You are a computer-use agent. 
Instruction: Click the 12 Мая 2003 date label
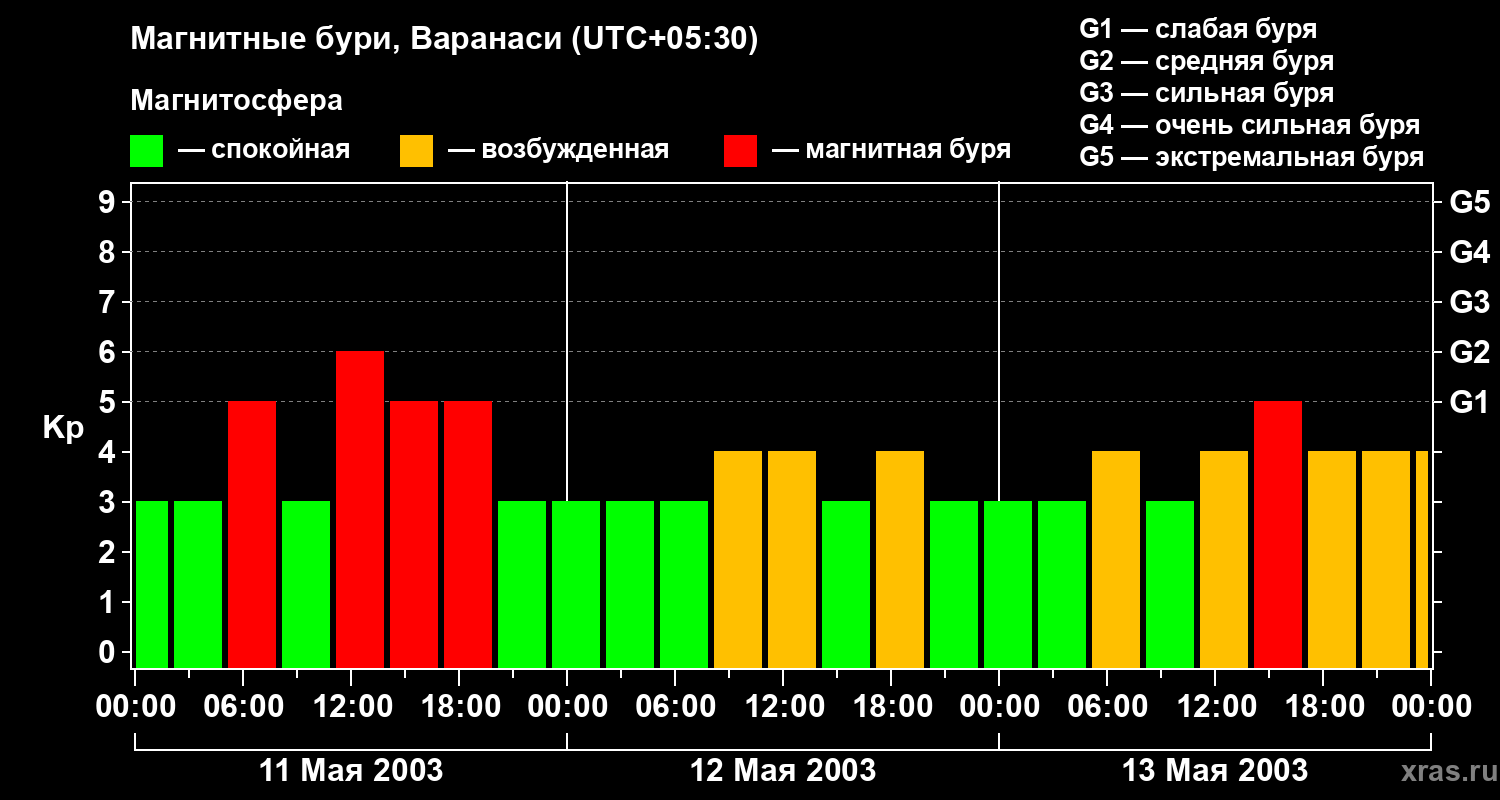pos(783,770)
